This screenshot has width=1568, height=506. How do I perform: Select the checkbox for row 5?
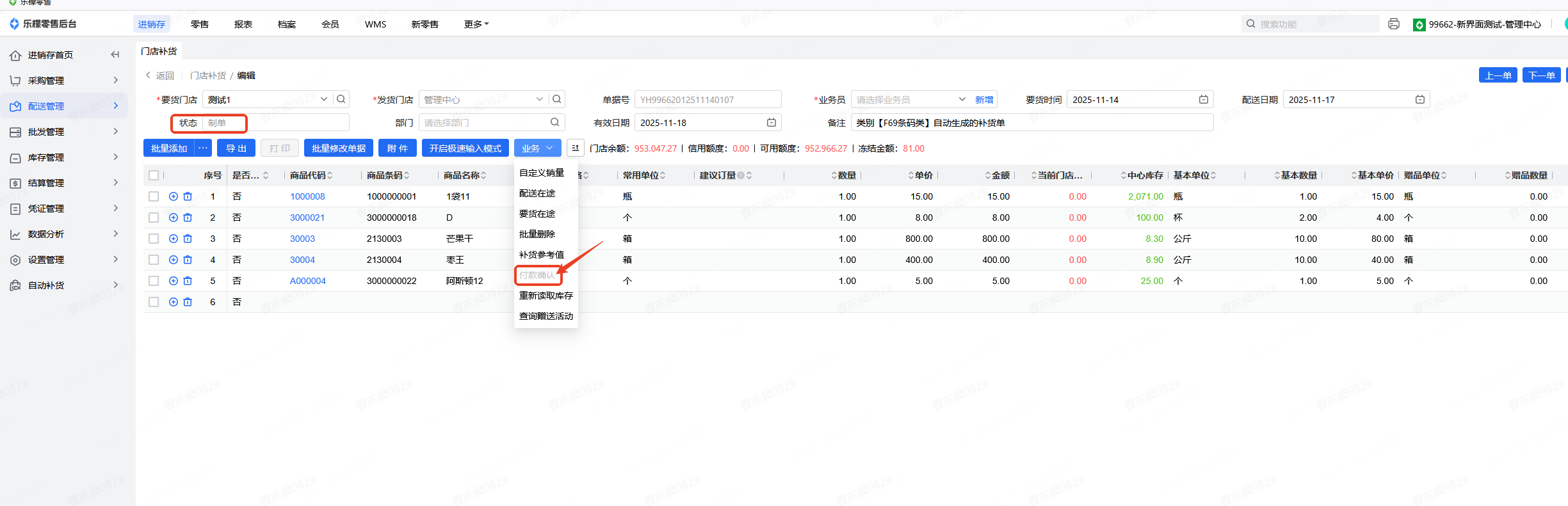point(154,281)
